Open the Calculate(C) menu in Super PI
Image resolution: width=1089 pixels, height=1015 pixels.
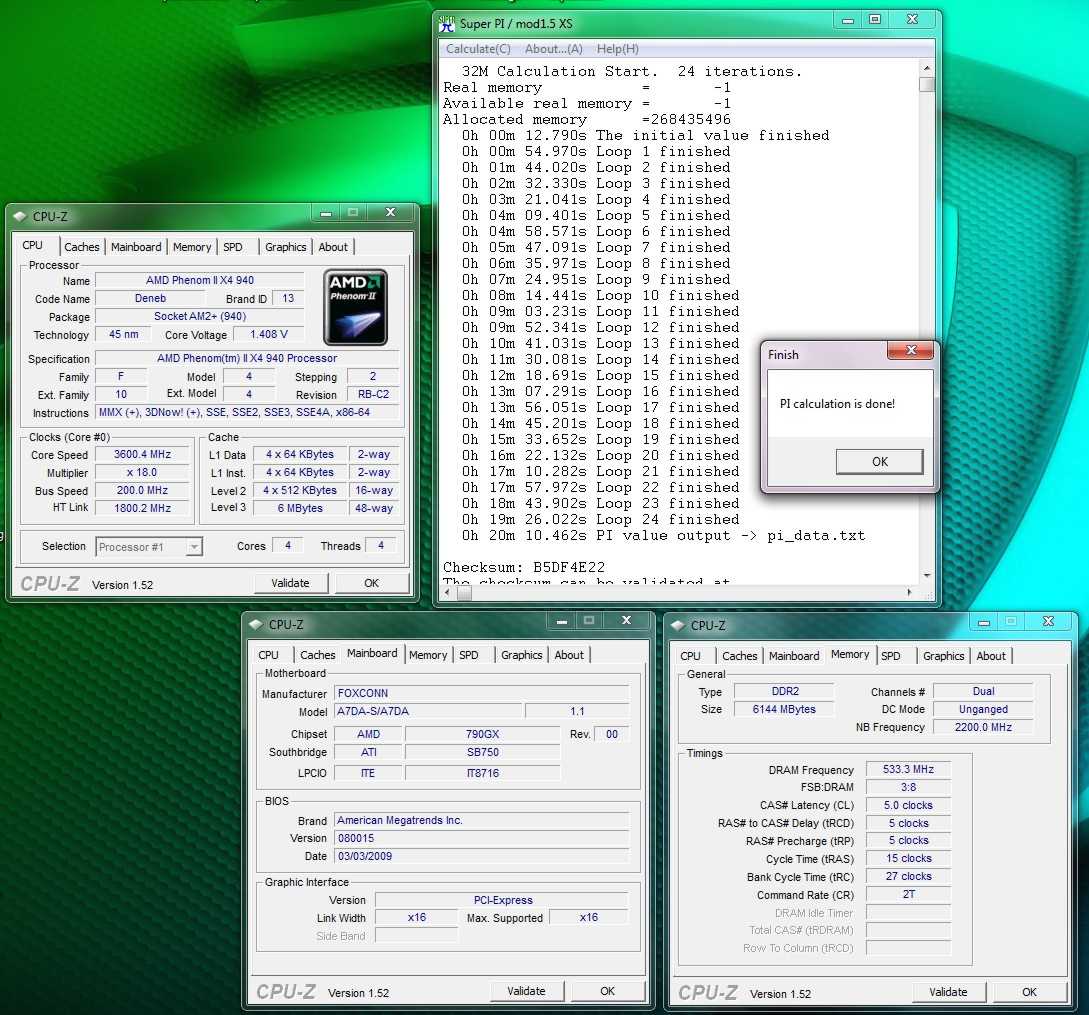pyautogui.click(x=478, y=49)
